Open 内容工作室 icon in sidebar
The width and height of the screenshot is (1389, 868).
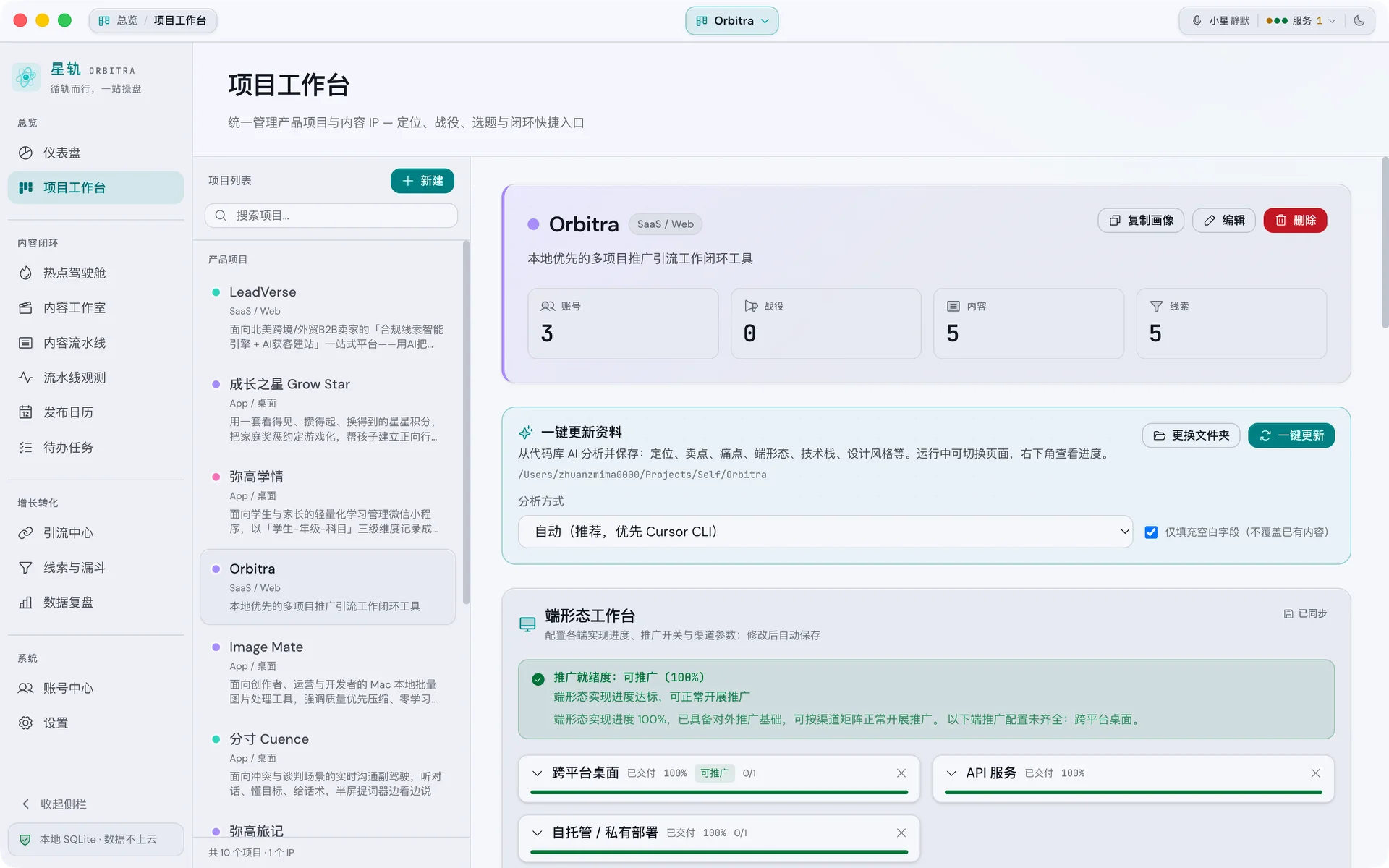click(25, 307)
